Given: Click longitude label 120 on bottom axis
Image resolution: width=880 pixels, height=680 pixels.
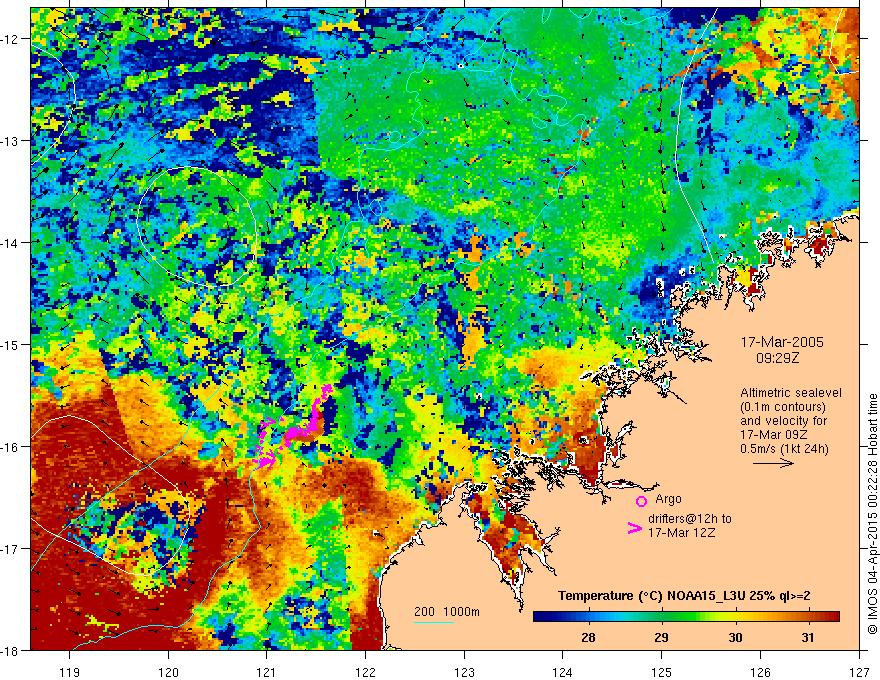Looking at the screenshot, I should [x=168, y=672].
